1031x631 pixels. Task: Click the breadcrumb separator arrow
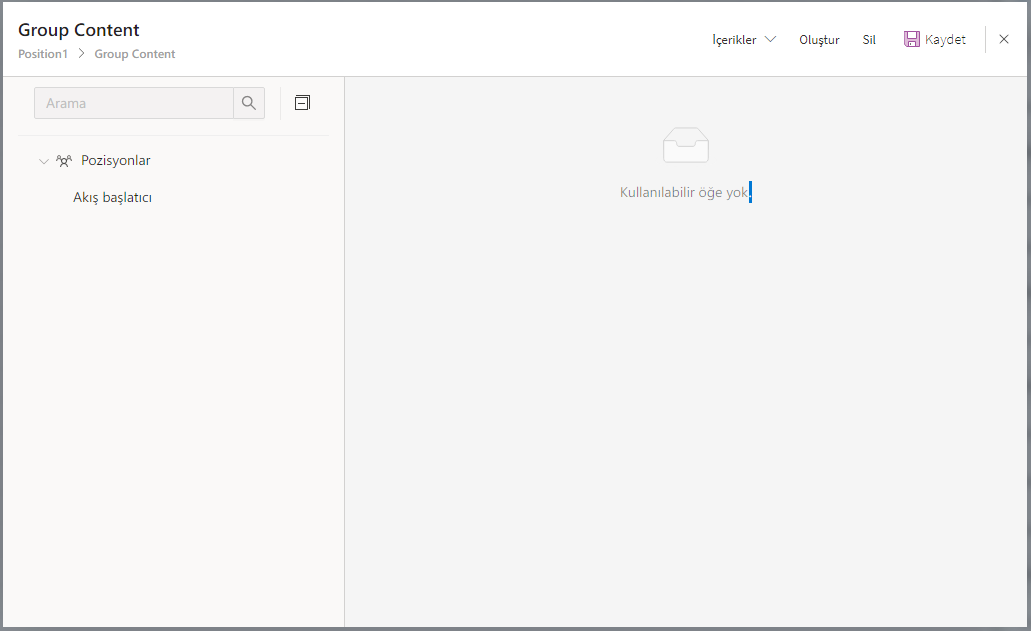(x=81, y=54)
